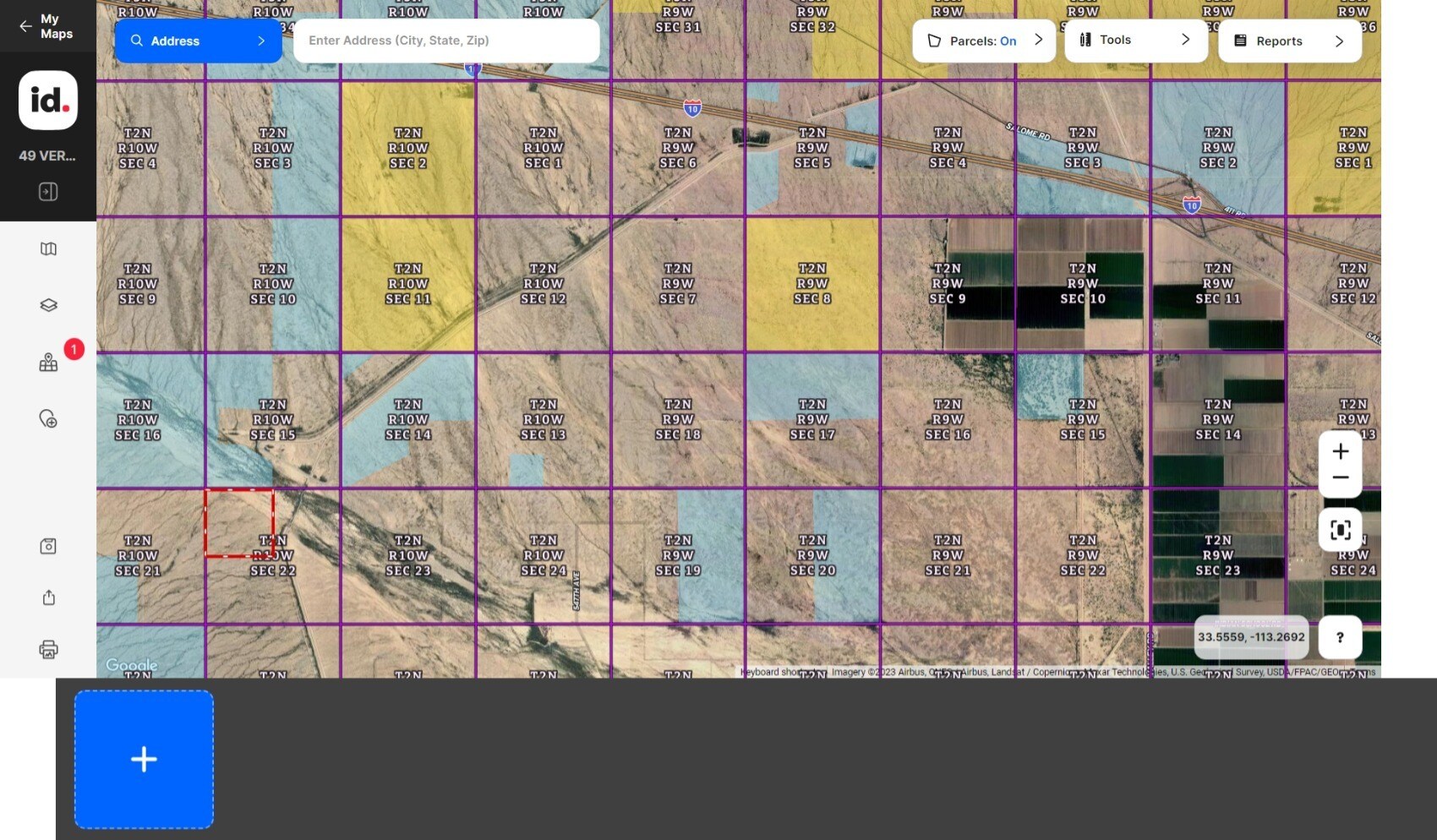Expand the Tools menu

point(1135,40)
